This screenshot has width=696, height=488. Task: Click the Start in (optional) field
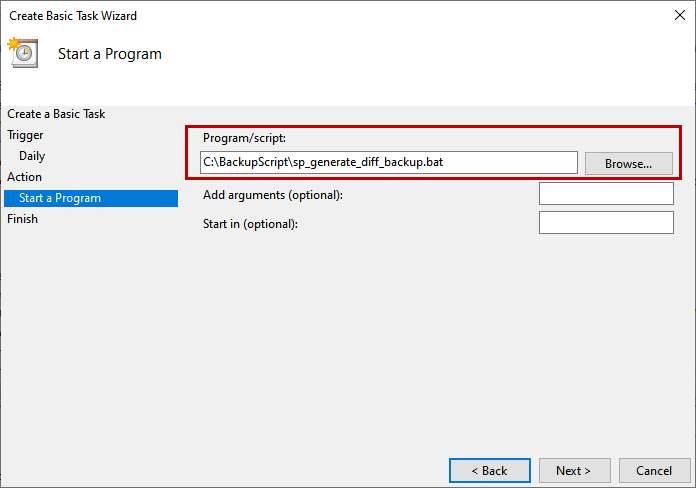pyautogui.click(x=605, y=223)
